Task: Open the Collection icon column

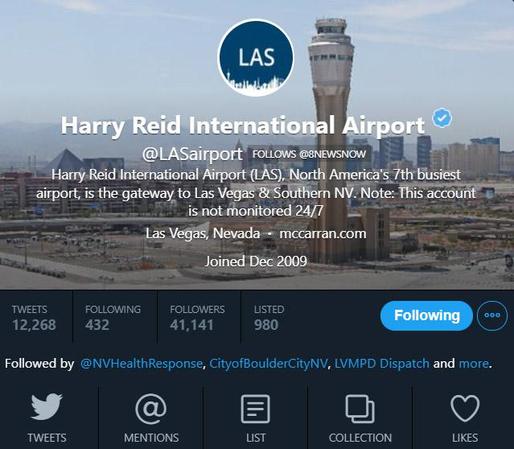Action: click(360, 418)
